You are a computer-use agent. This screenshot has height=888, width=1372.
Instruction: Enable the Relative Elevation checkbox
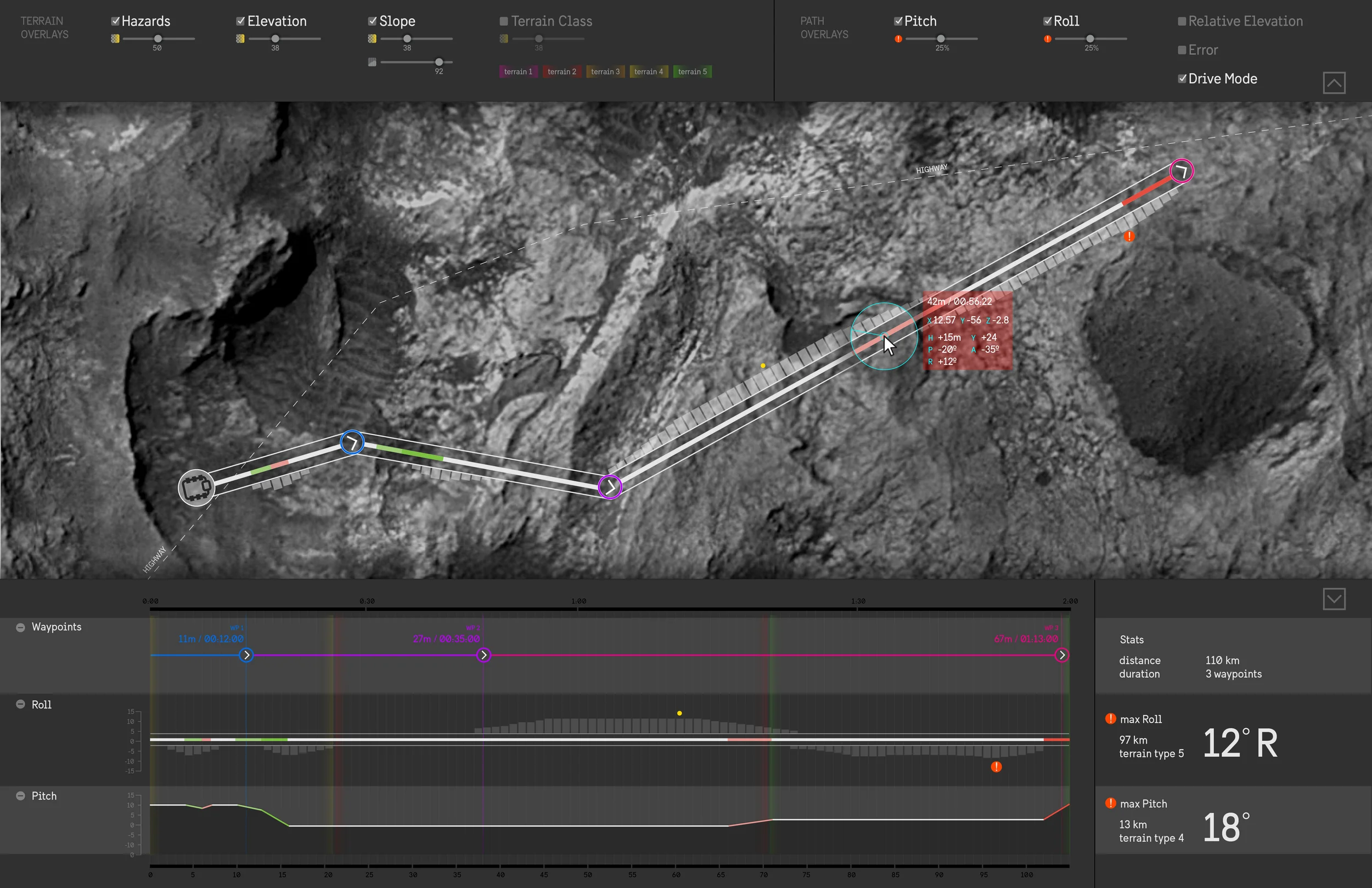point(1181,21)
